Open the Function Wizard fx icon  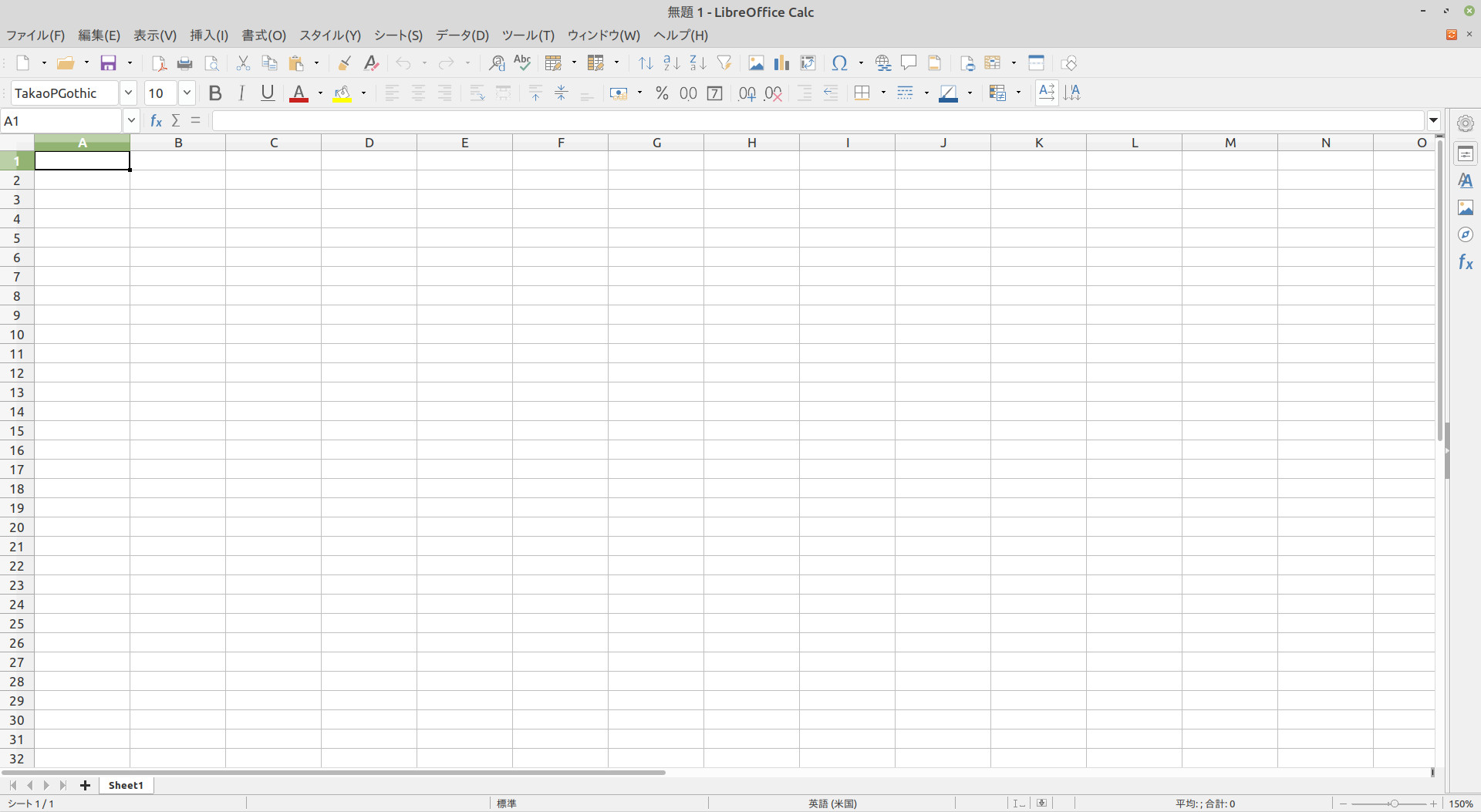156,121
